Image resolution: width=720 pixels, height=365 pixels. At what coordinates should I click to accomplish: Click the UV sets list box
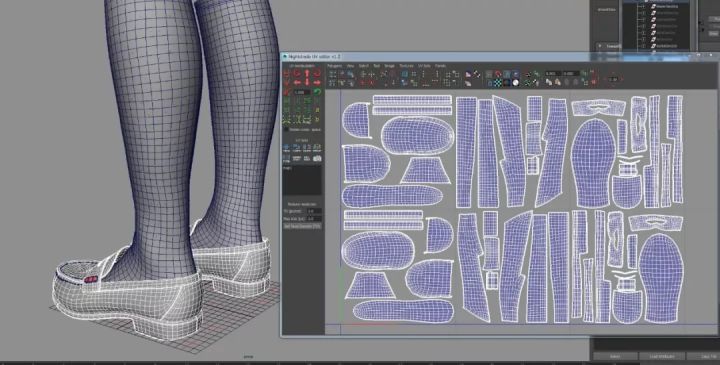click(302, 180)
